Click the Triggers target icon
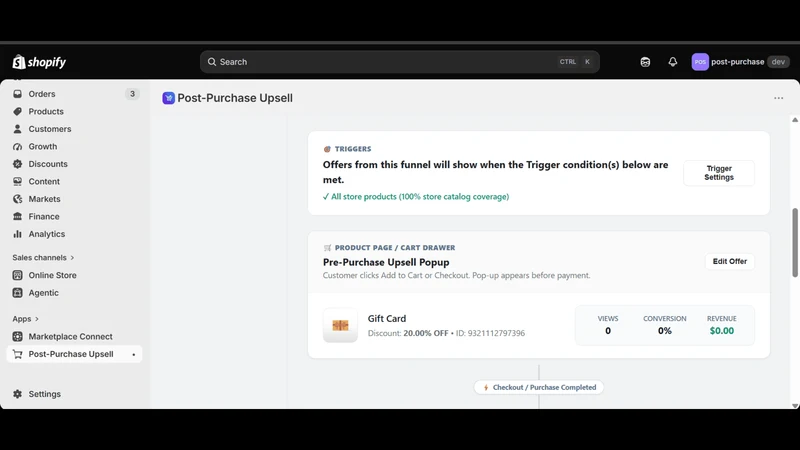This screenshot has height=450, width=800. point(327,149)
